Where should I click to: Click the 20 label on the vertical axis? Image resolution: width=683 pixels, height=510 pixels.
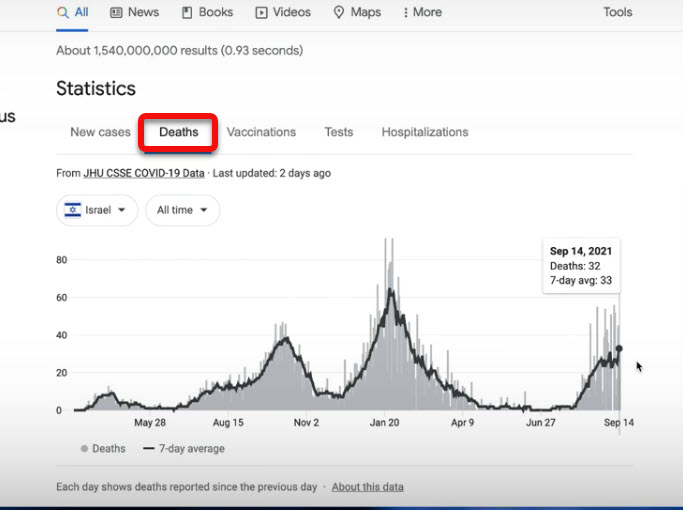click(x=62, y=373)
